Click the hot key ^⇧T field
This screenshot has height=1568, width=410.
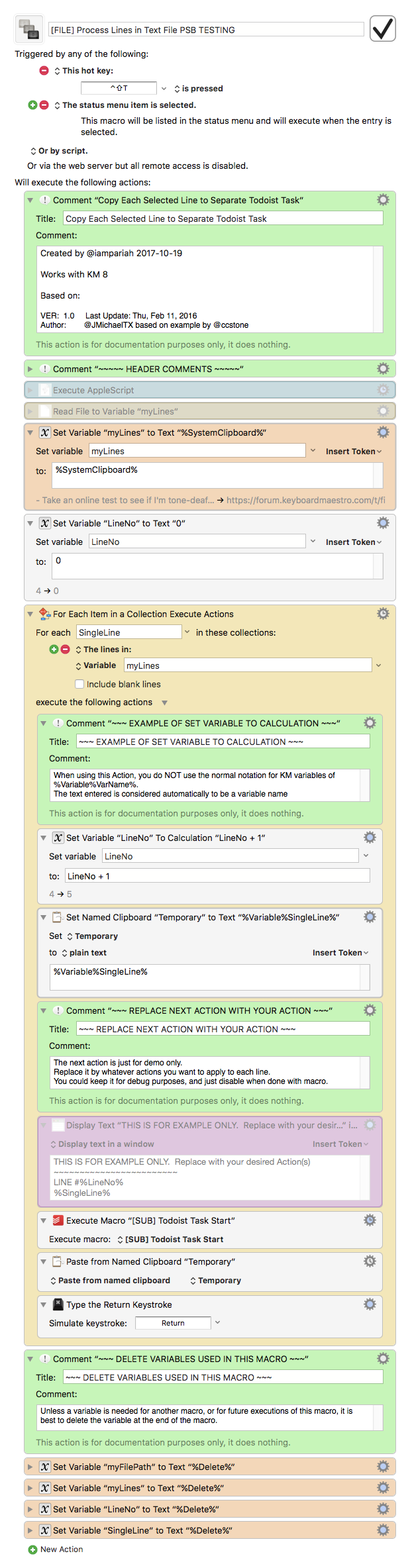point(119,88)
